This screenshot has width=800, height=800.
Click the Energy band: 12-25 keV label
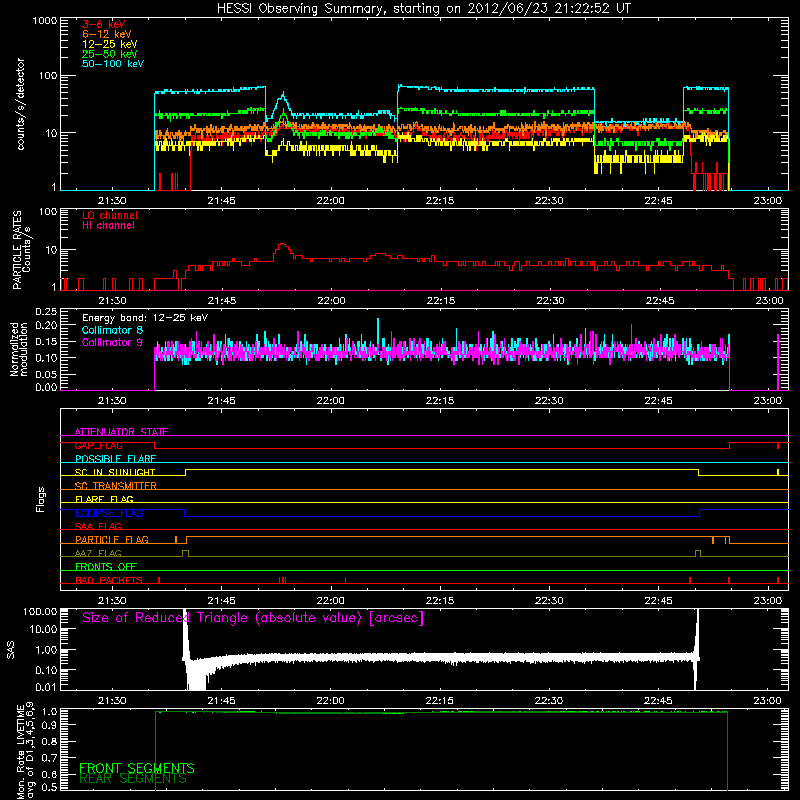coord(145,318)
